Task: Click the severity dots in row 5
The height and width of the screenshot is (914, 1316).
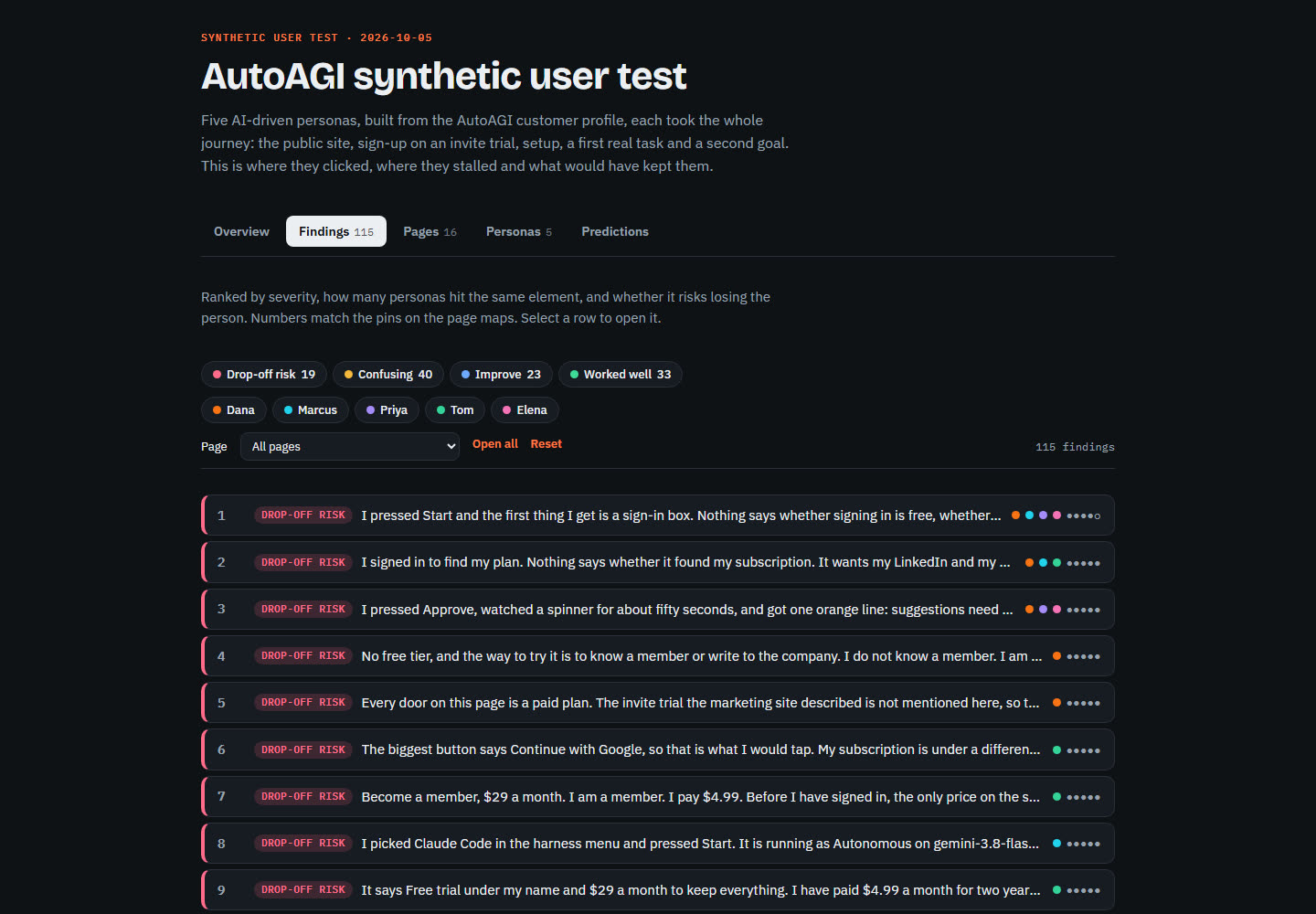Action: pyautogui.click(x=1084, y=704)
